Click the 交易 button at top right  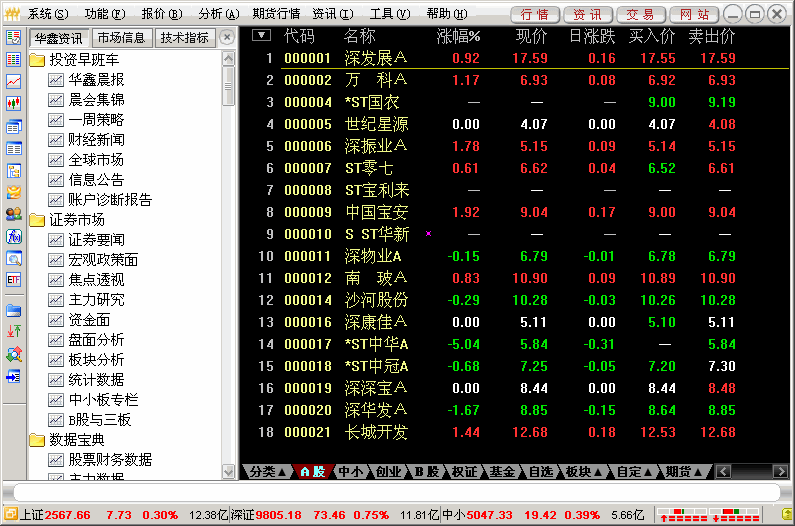(x=640, y=14)
